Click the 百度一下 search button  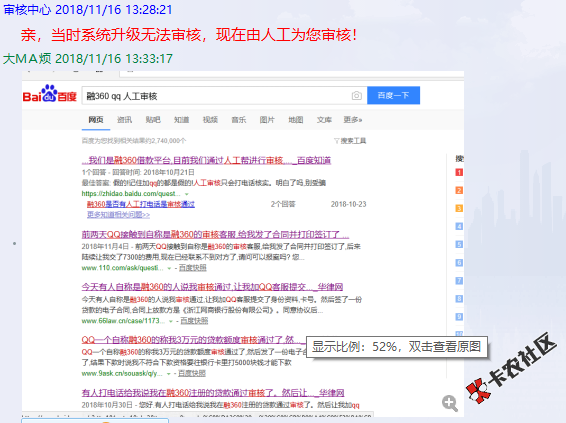393,95
